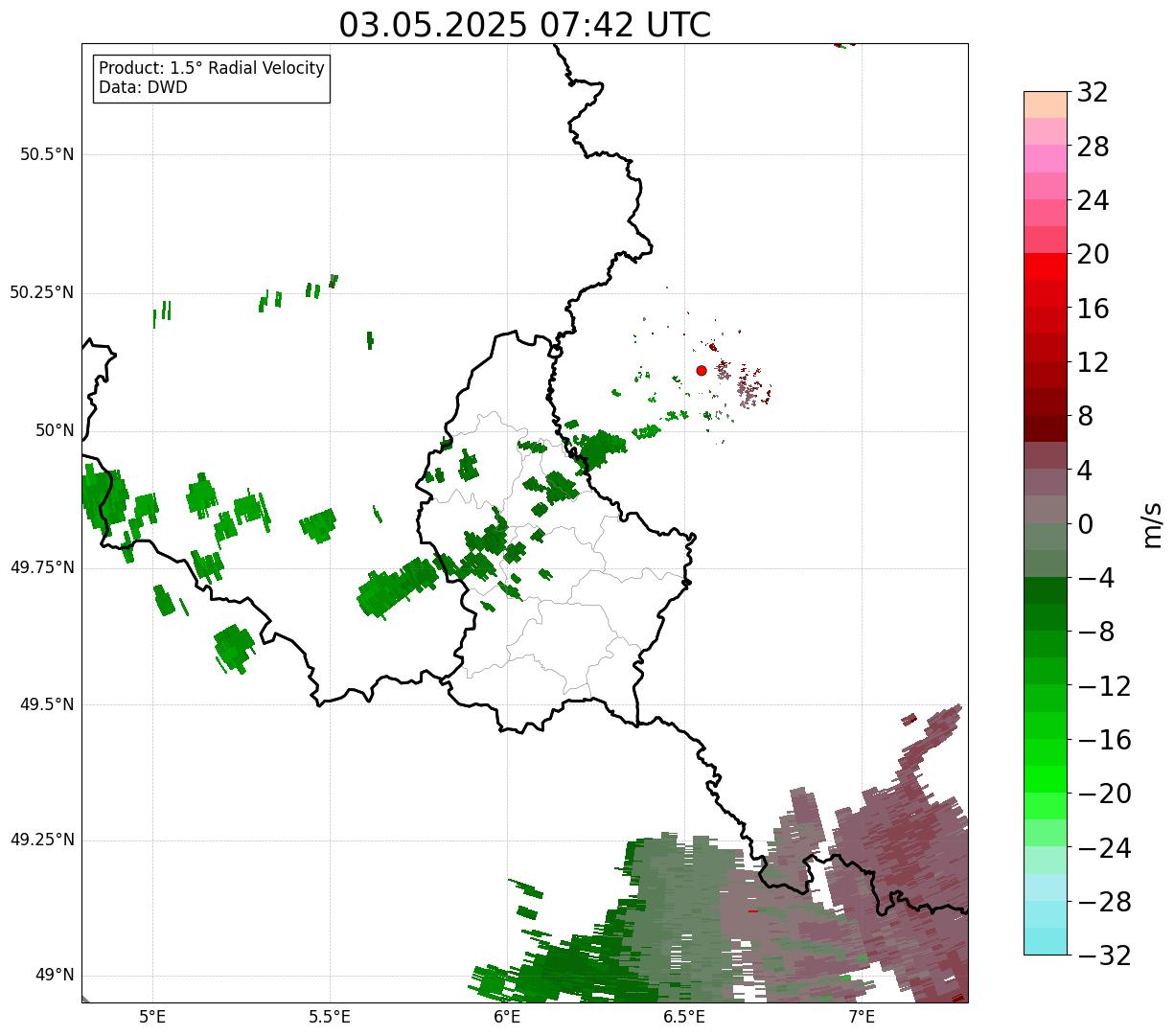The height and width of the screenshot is (1036, 1174).
Task: Click the 50.5°N latitude label
Action: tap(47, 154)
